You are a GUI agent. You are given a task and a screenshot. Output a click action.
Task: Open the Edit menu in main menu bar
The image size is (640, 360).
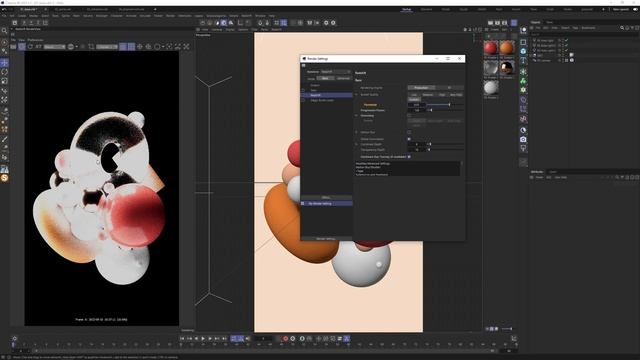pyautogui.click(x=12, y=16)
